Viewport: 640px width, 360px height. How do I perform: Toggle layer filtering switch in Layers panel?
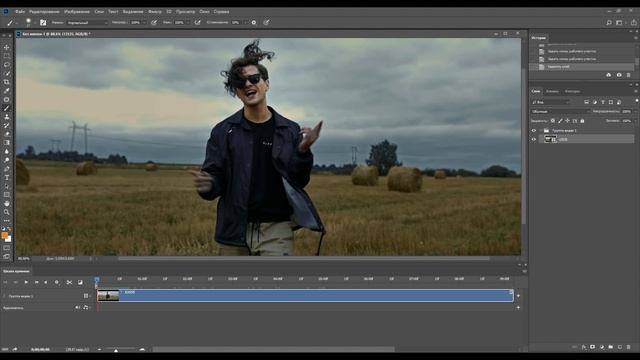636,101
